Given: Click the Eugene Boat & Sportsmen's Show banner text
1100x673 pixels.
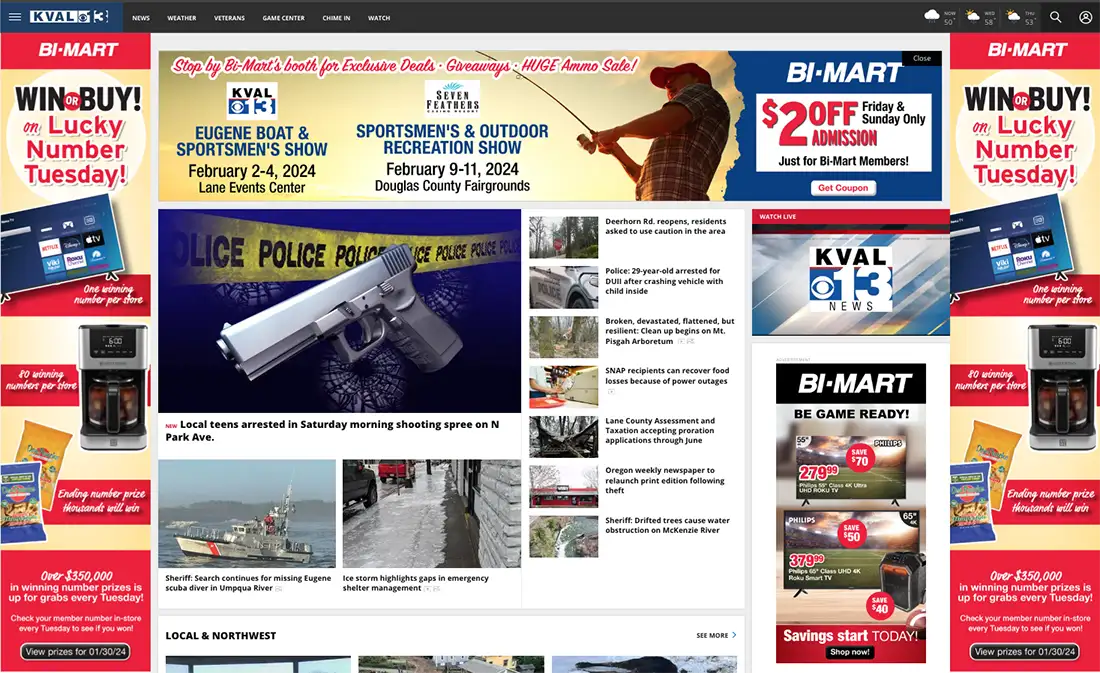Looking at the screenshot, I should 252,141.
